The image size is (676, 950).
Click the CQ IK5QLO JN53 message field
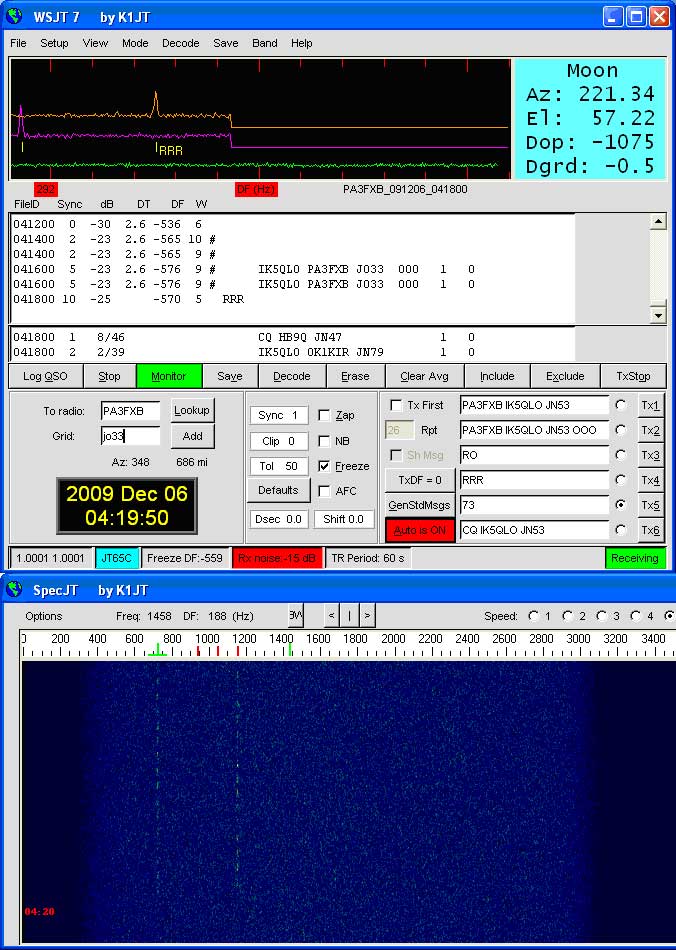tap(534, 530)
